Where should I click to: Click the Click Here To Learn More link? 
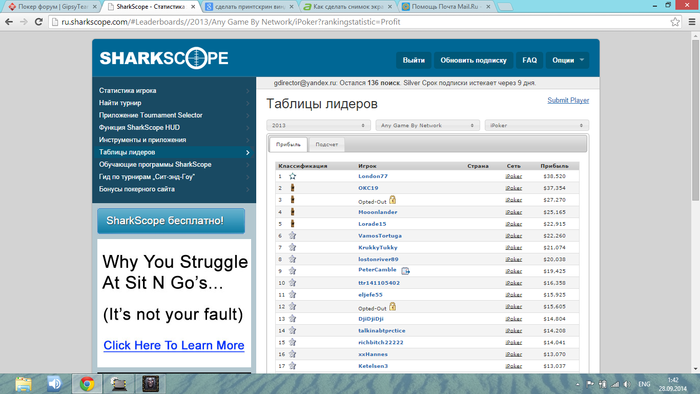(x=174, y=345)
